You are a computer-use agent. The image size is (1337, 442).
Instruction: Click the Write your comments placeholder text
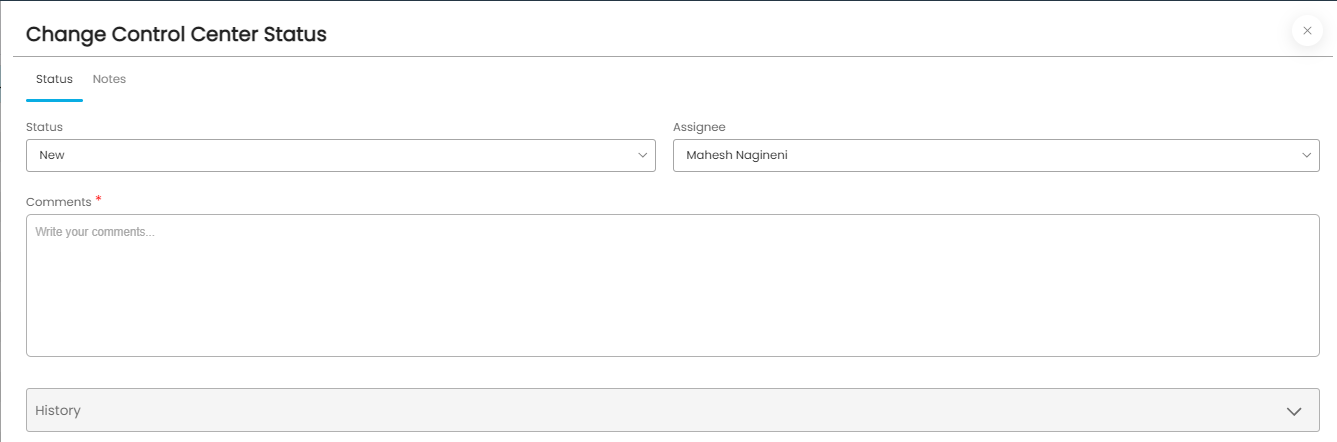(x=95, y=232)
